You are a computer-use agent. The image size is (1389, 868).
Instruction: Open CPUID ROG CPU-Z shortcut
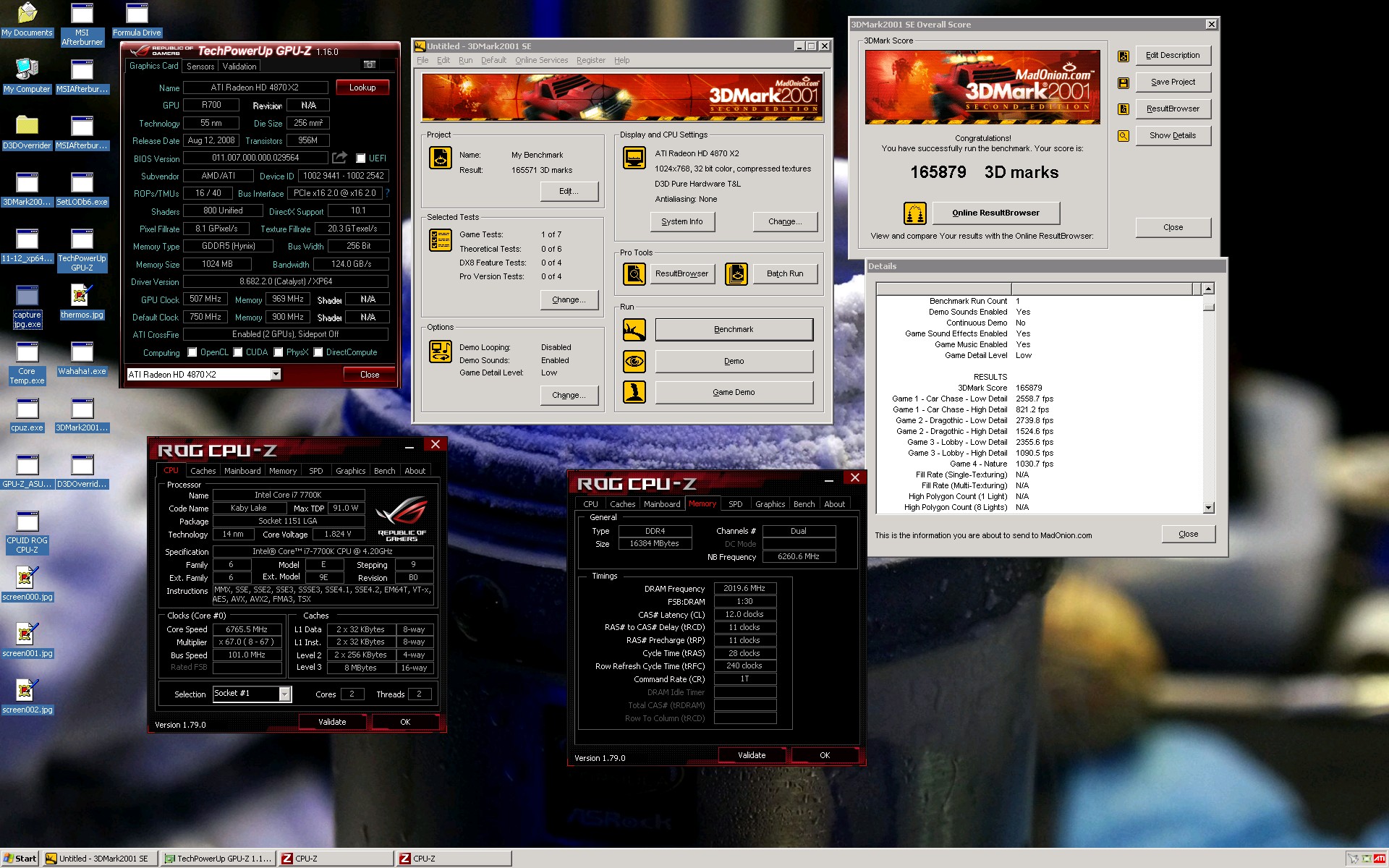tap(27, 532)
